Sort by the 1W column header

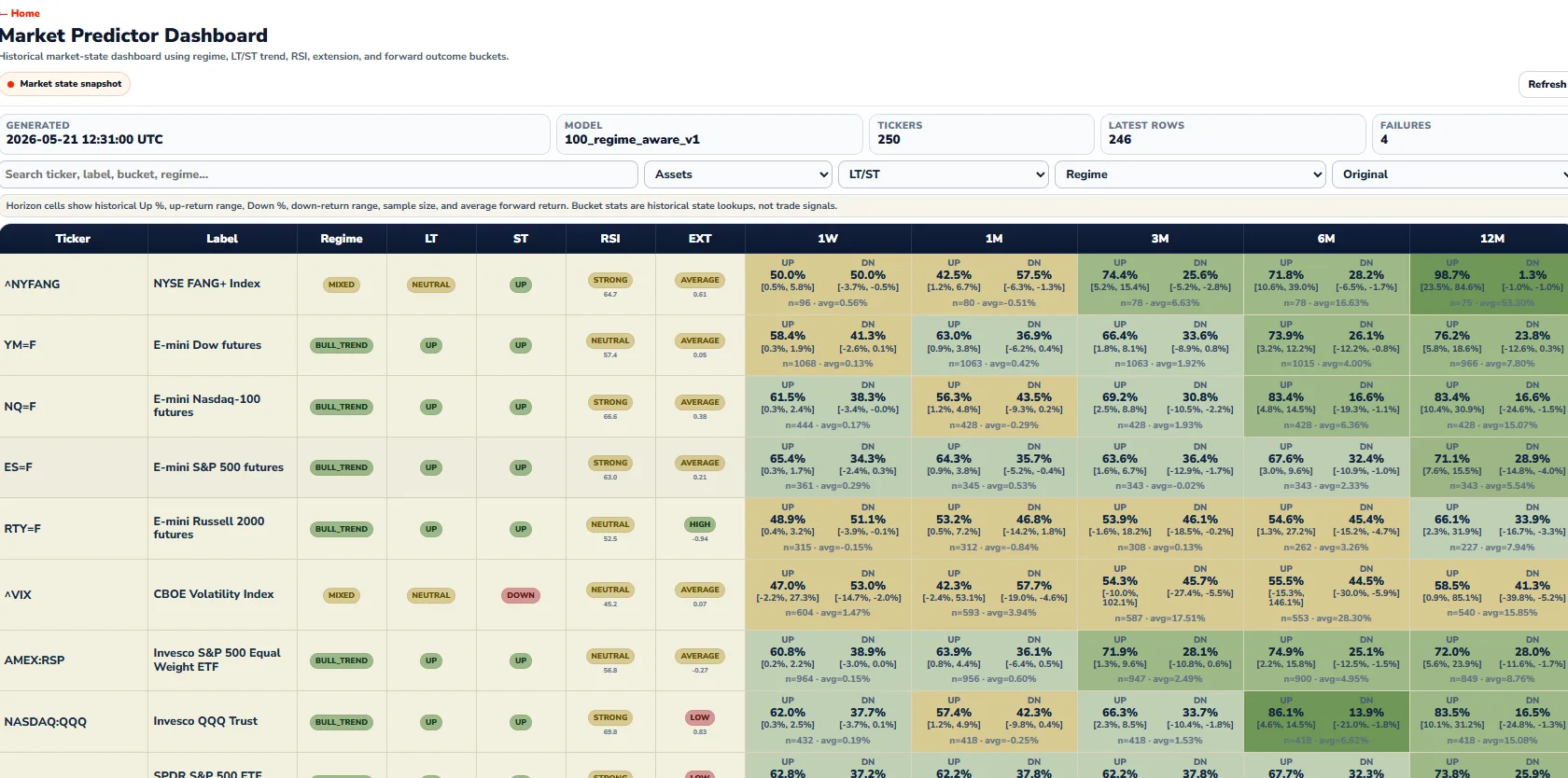click(x=828, y=239)
